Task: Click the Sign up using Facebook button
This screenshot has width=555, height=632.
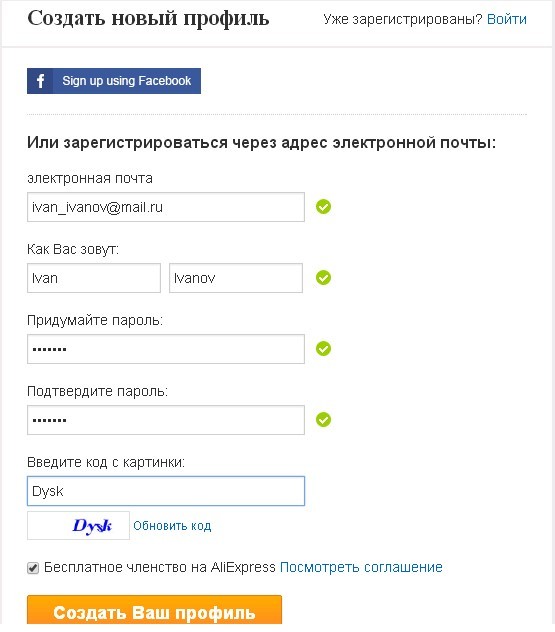Action: [x=114, y=81]
